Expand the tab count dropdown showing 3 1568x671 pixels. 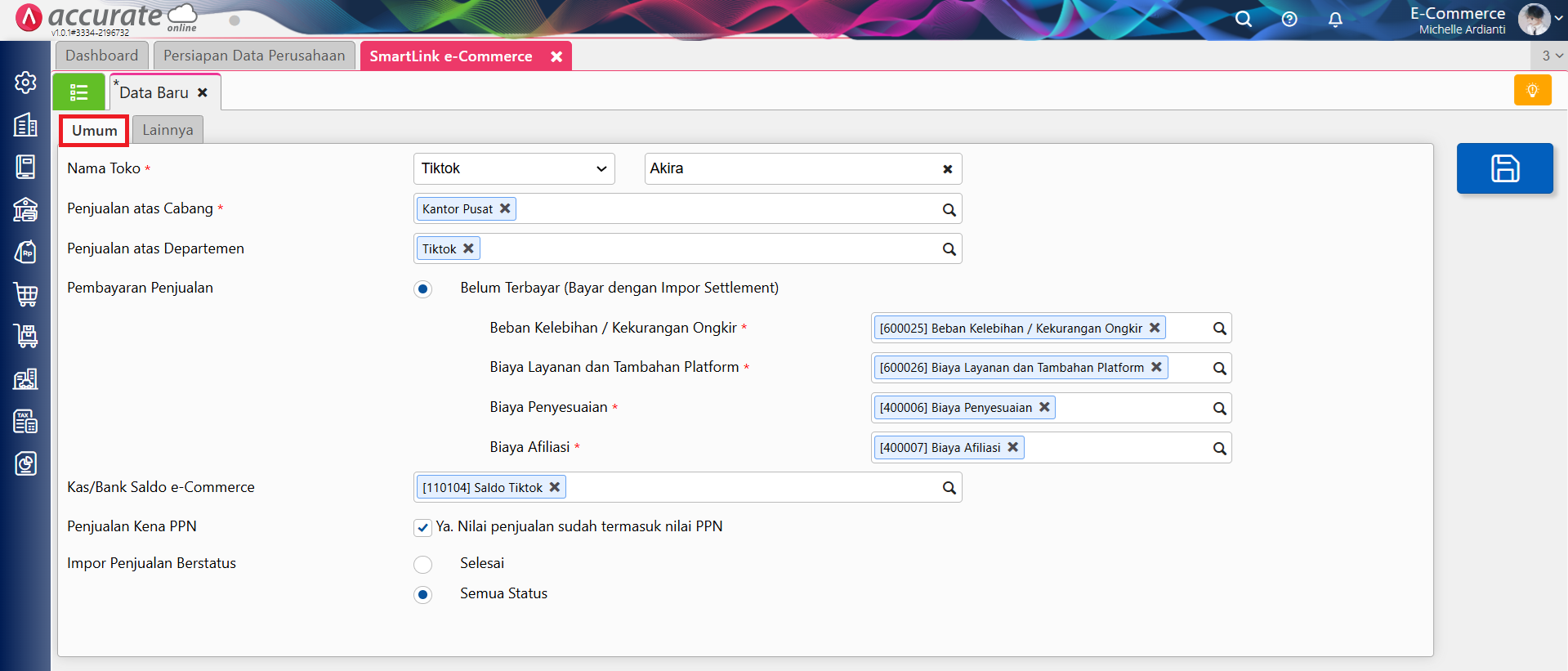click(1551, 56)
